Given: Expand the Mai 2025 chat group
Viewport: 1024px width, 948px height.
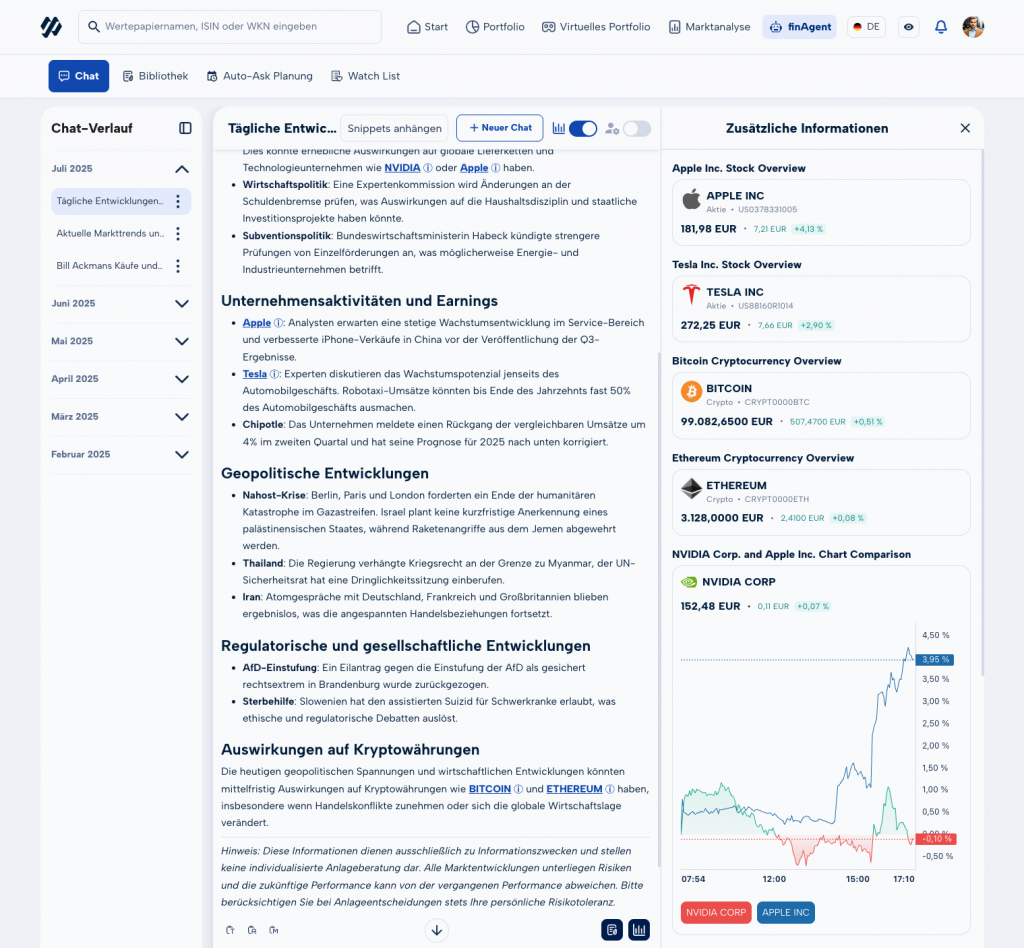Looking at the screenshot, I should click(x=182, y=341).
